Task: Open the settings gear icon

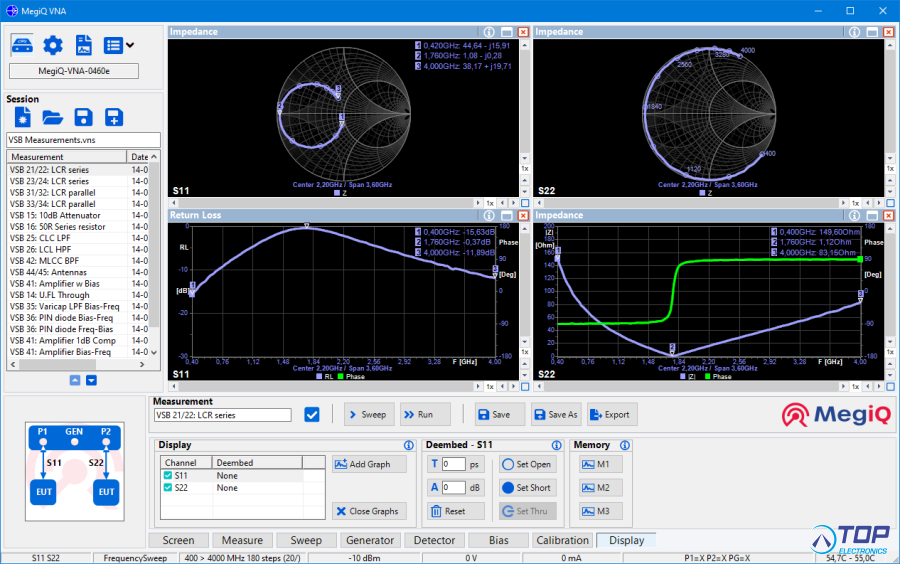Action: pos(53,45)
